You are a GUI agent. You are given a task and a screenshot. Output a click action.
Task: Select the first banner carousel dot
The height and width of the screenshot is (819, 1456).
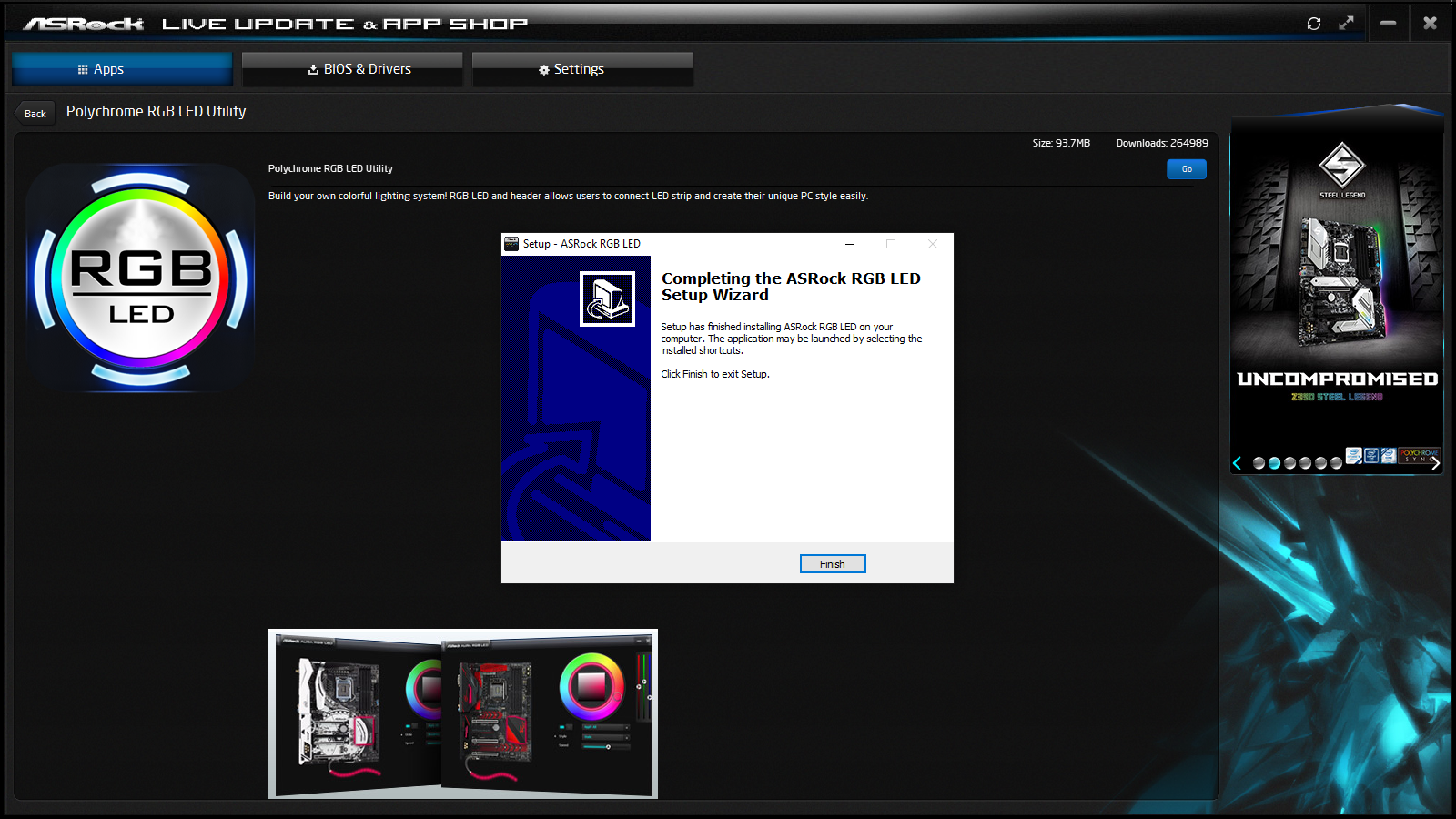tap(1259, 463)
